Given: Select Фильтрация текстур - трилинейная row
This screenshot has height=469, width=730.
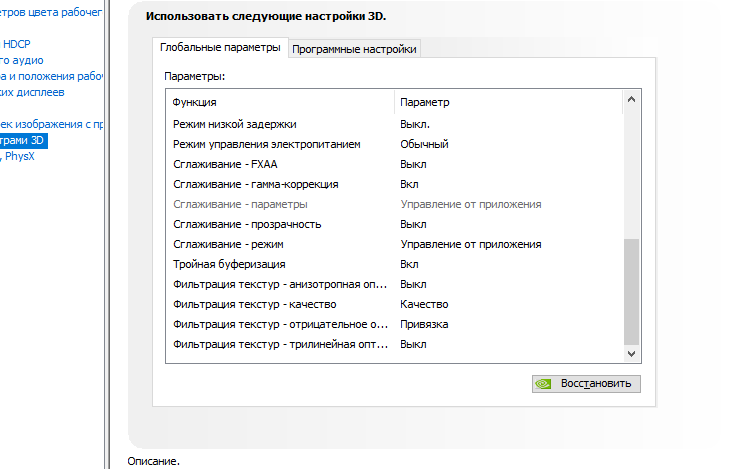Looking at the screenshot, I should [x=394, y=345].
